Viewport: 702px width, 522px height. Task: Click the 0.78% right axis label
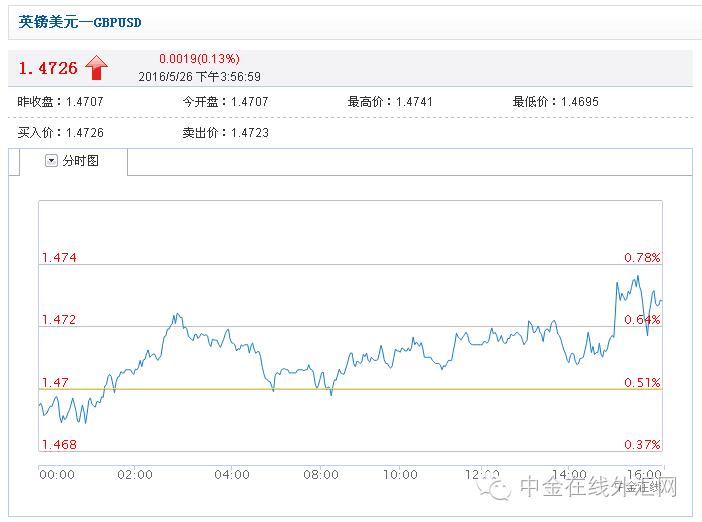coord(642,257)
